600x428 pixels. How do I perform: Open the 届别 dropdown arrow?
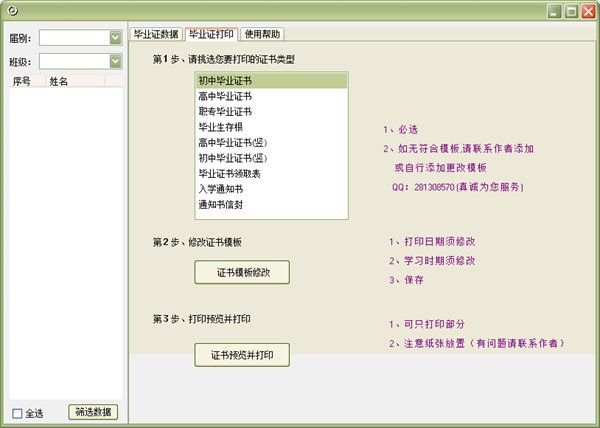115,38
